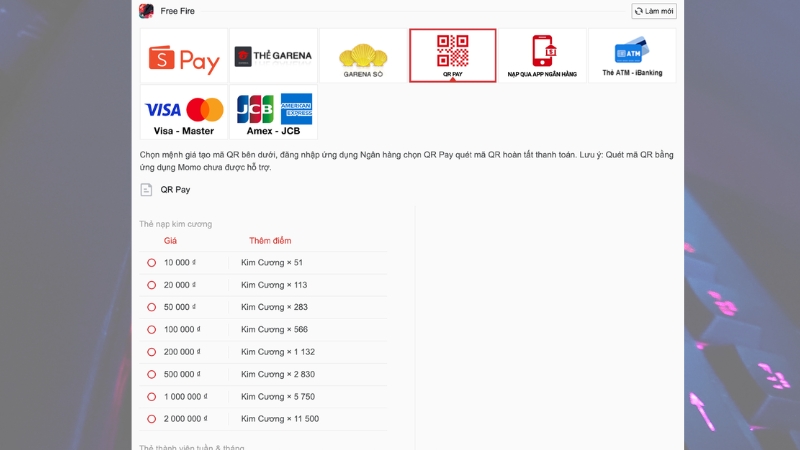800x450 pixels.
Task: Click Kim Cương × 5 750 text
Action: pos(278,396)
